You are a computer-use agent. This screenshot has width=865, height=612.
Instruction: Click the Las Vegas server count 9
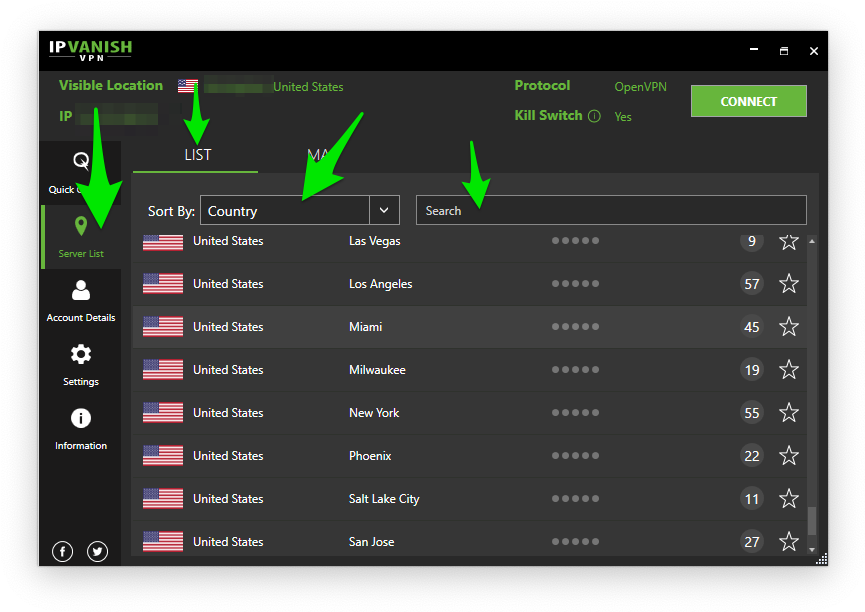click(752, 241)
